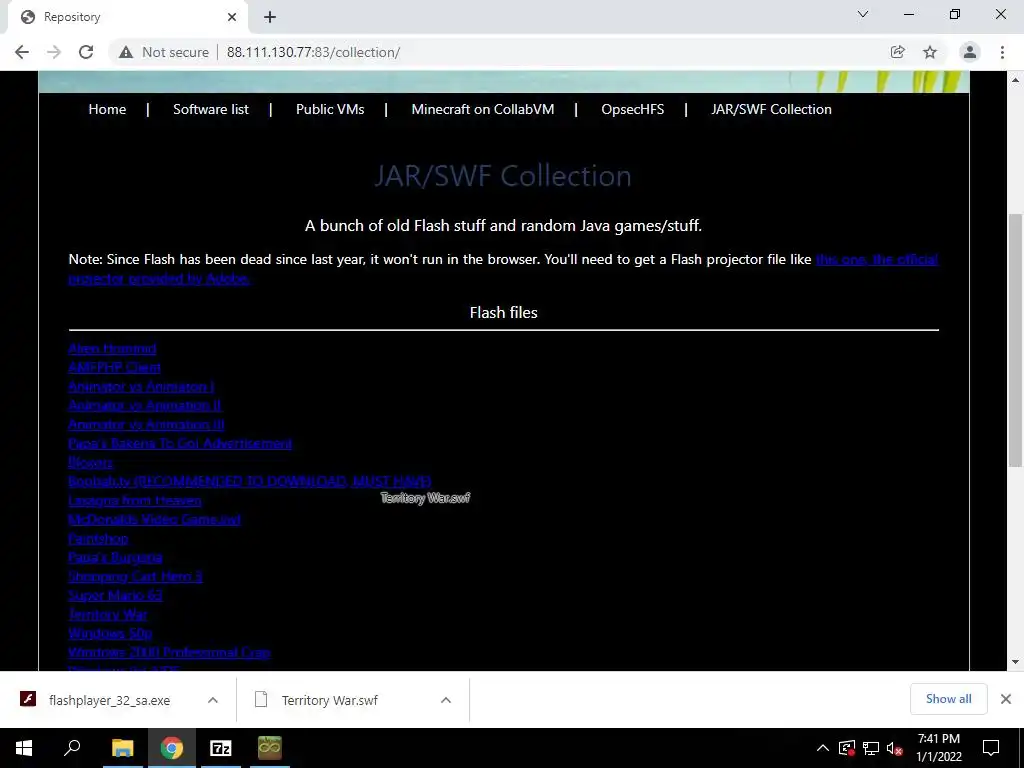Viewport: 1024px width, 768px height.
Task: Open the Boohbah.tv recommended download link
Action: (x=250, y=481)
